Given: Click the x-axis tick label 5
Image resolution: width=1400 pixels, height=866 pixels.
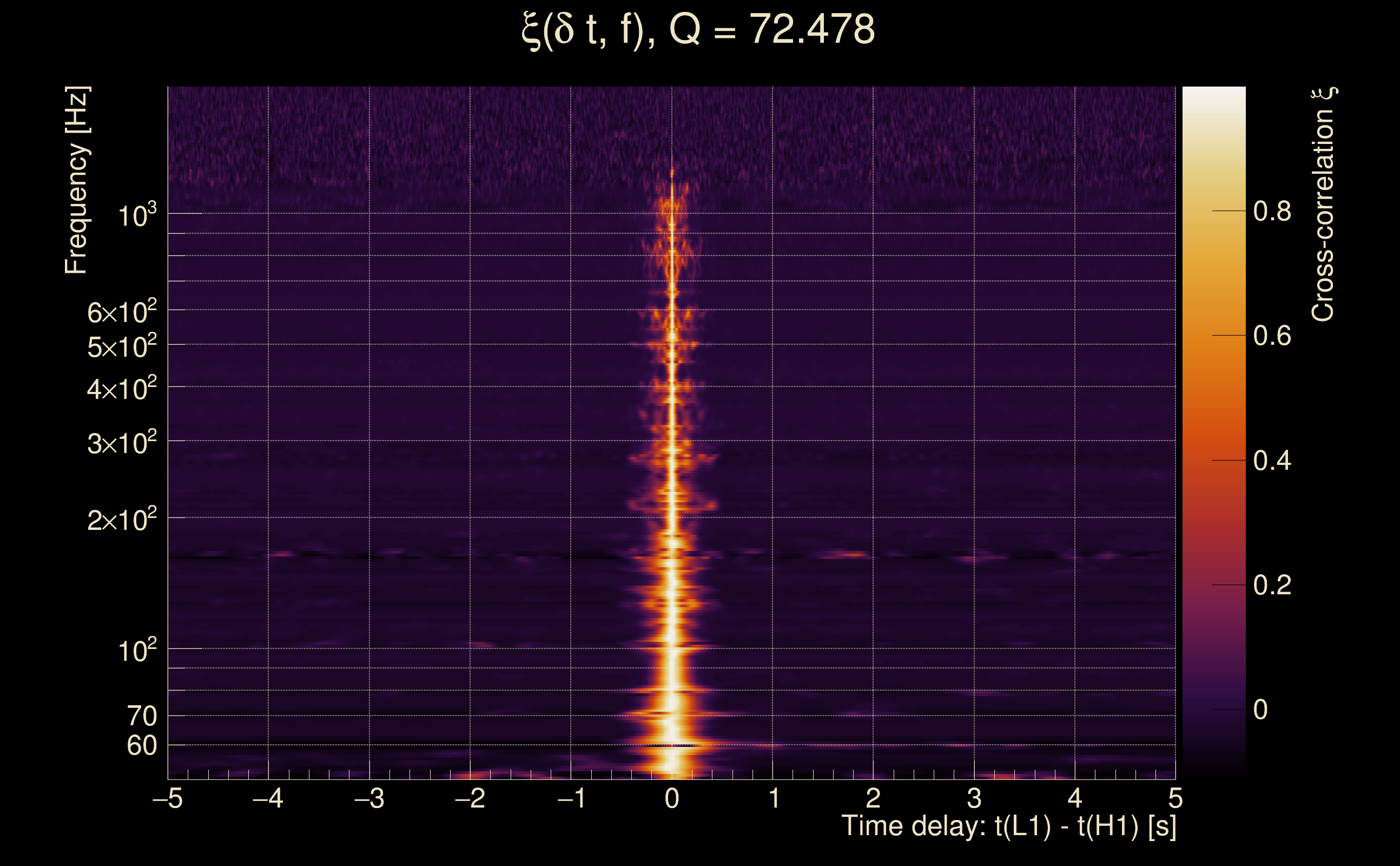Looking at the screenshot, I should pyautogui.click(x=1175, y=798).
